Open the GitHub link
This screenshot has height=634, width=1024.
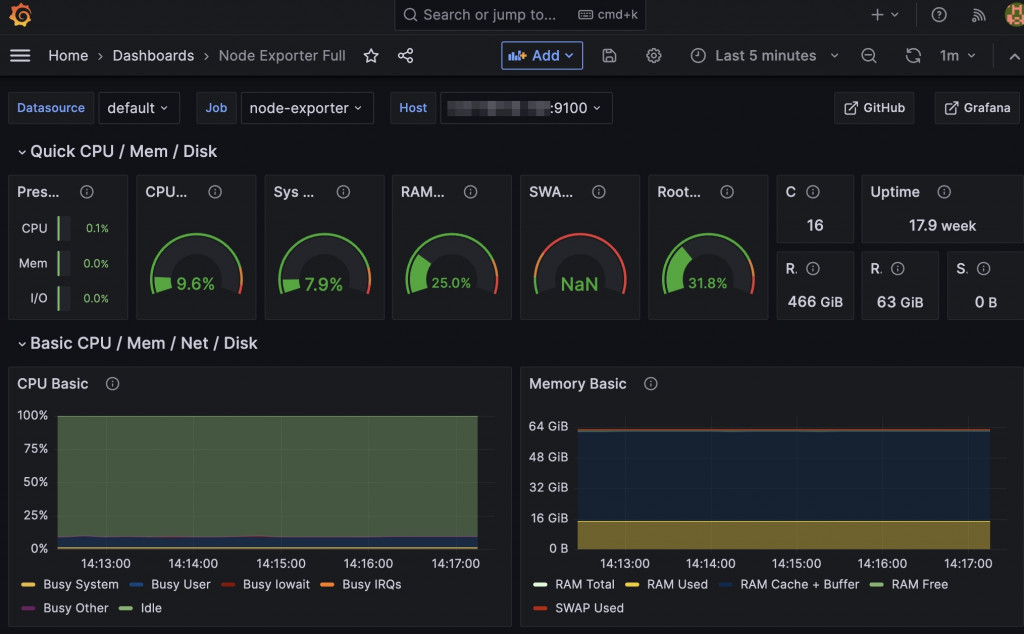874,108
